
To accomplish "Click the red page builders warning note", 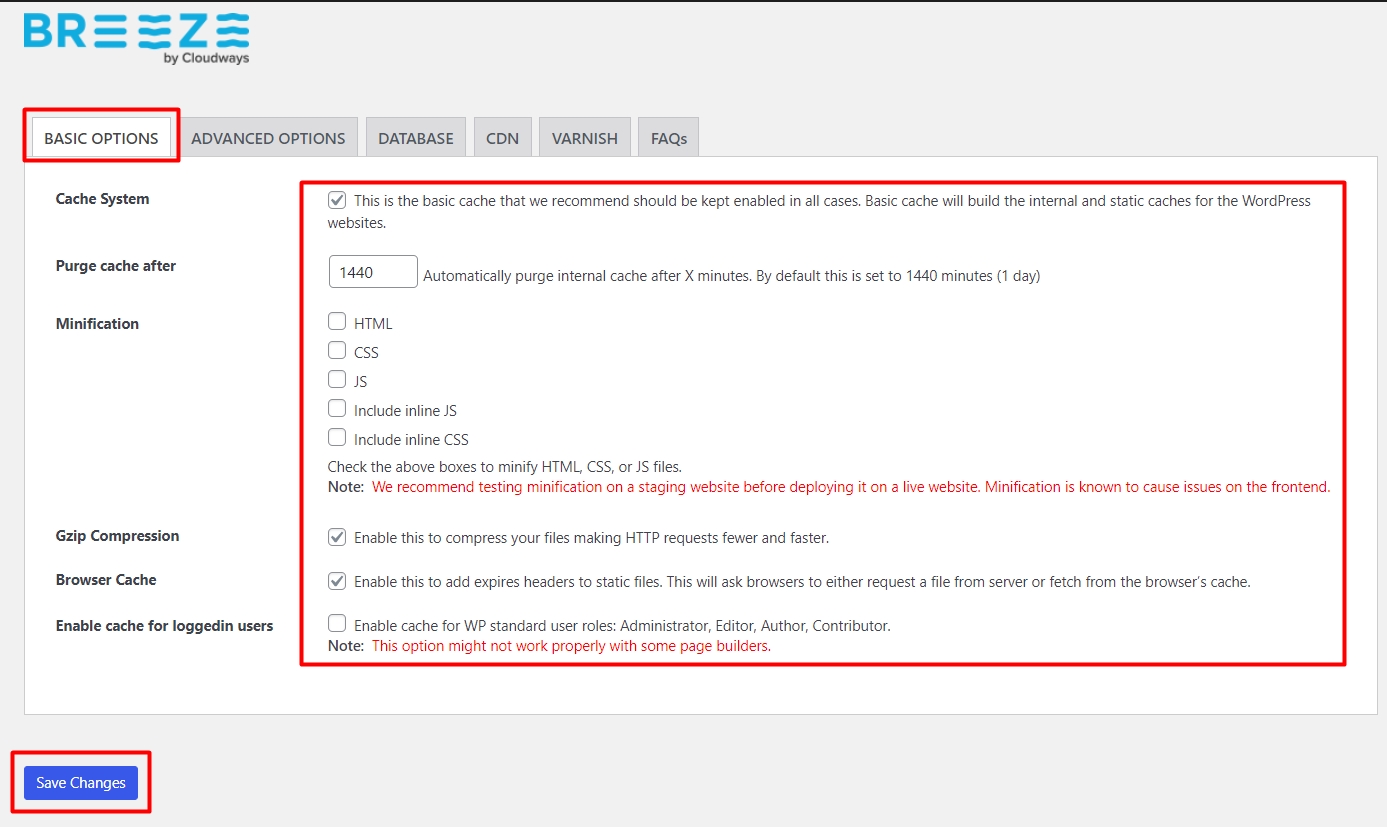I will point(571,646).
